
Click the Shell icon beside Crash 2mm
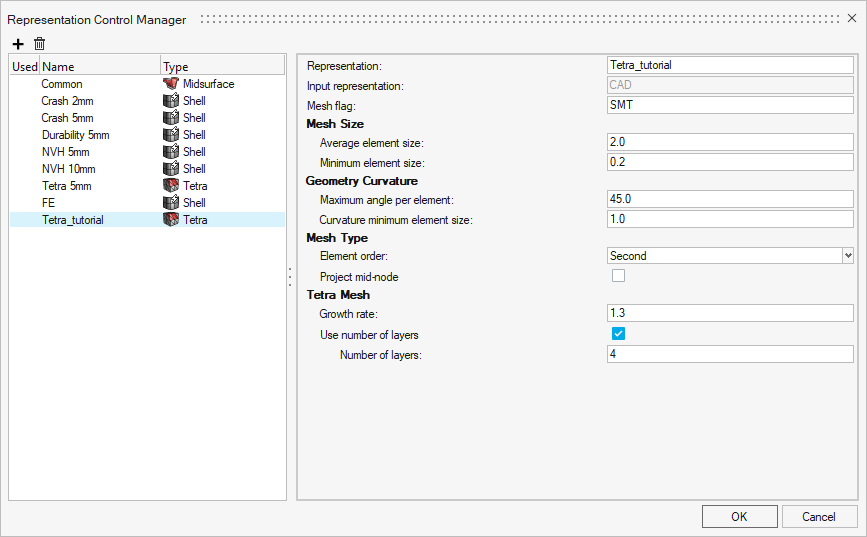(x=170, y=101)
